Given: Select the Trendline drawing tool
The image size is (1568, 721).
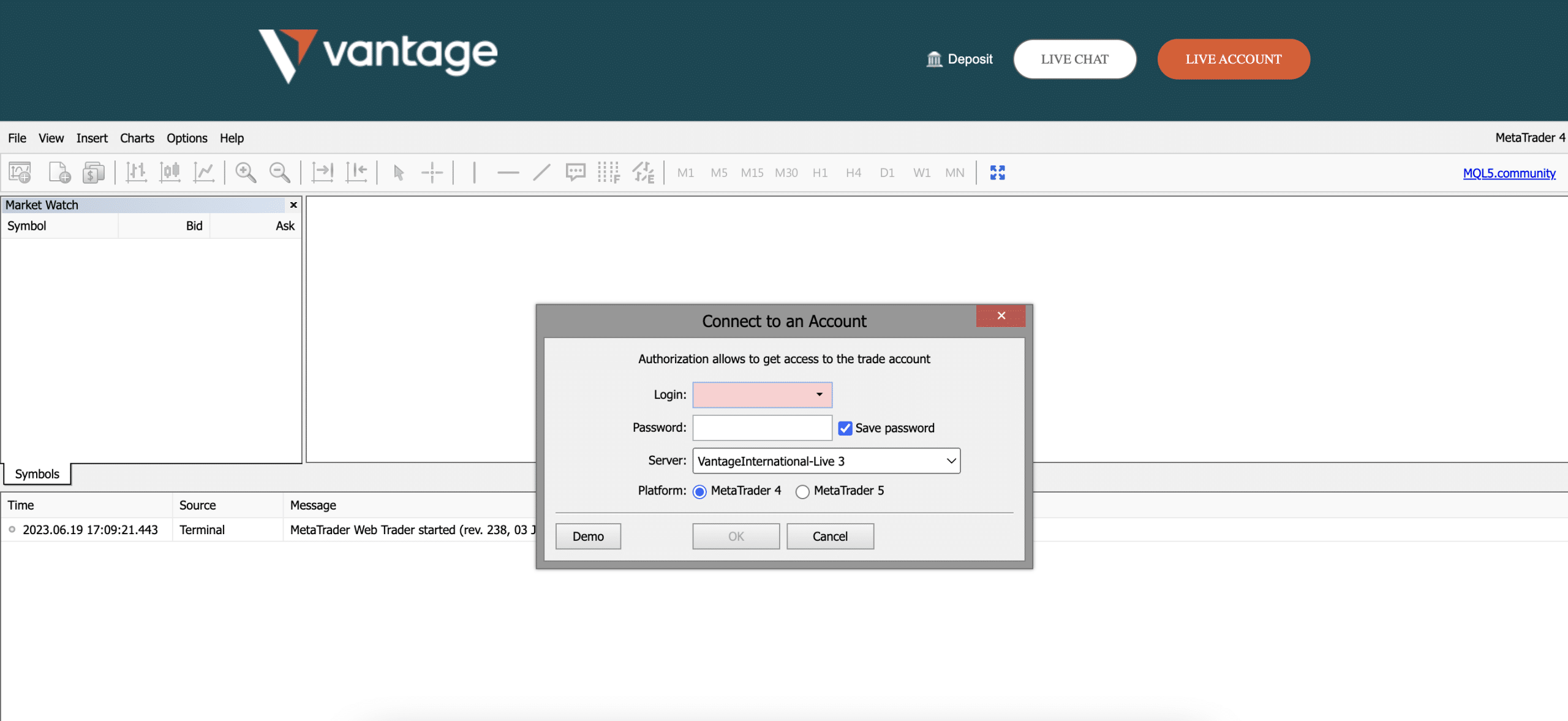Looking at the screenshot, I should point(542,173).
